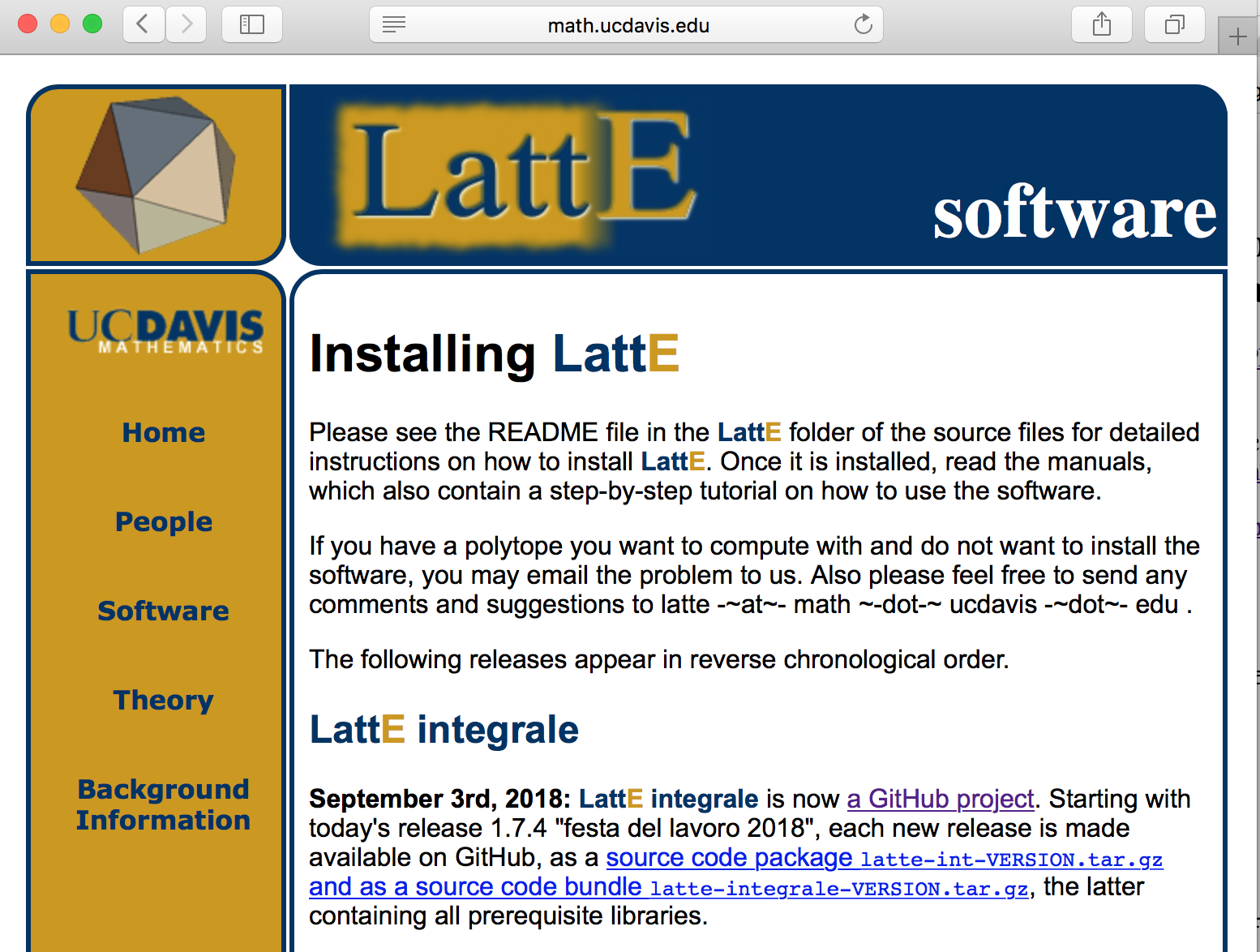Image resolution: width=1260 pixels, height=952 pixels.
Task: Click the 'software' banner text
Action: click(x=1074, y=212)
